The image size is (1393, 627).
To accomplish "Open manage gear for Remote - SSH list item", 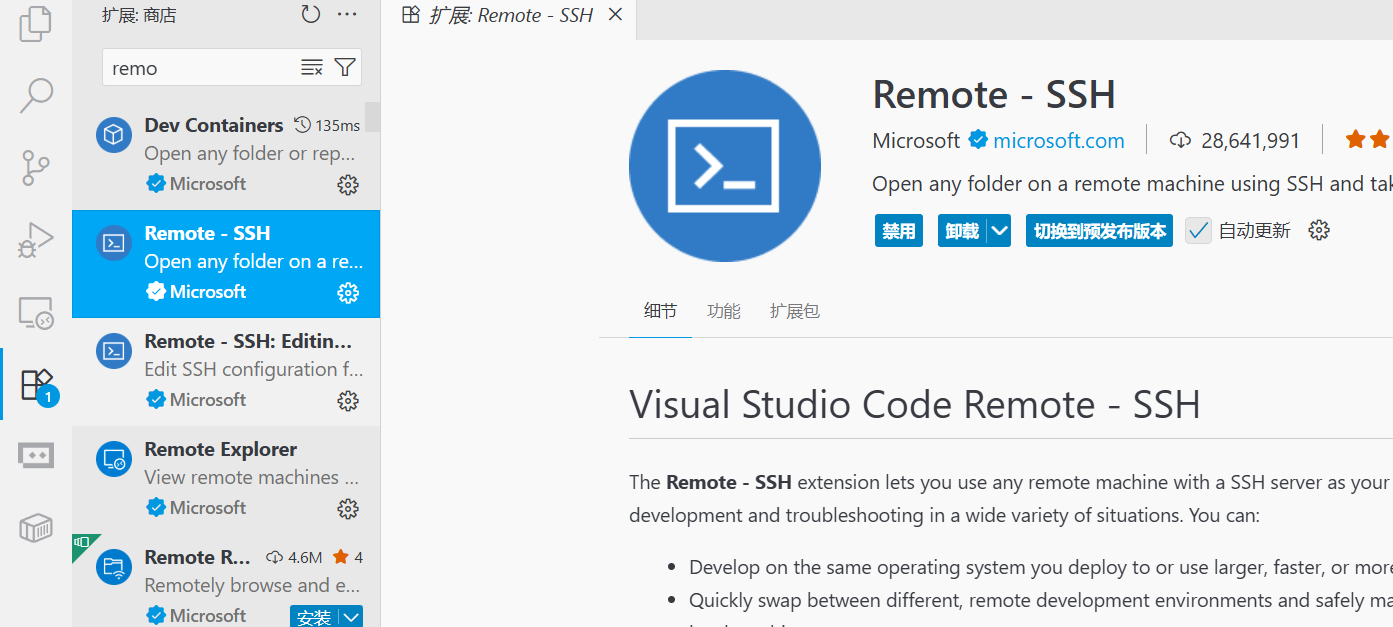I will [348, 292].
